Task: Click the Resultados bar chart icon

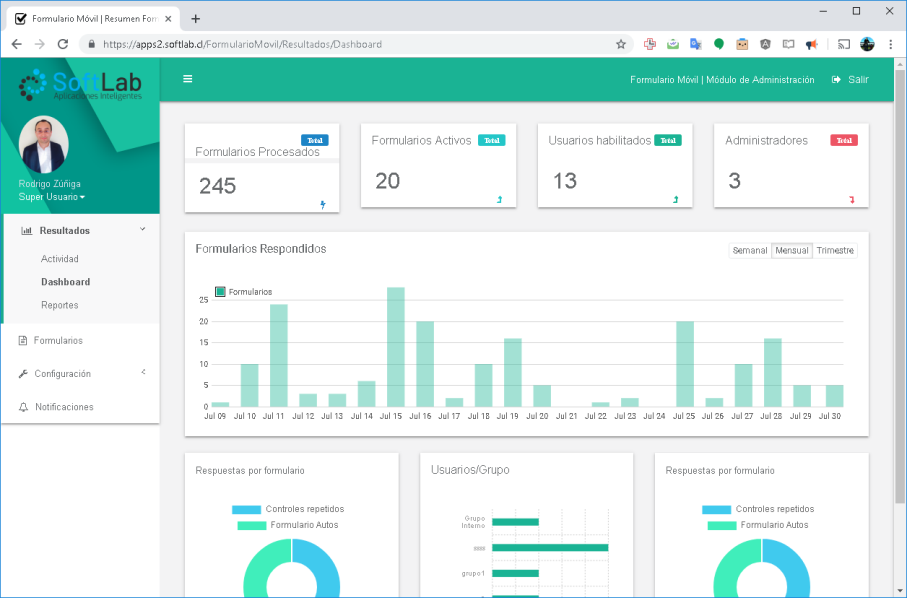Action: [27, 230]
